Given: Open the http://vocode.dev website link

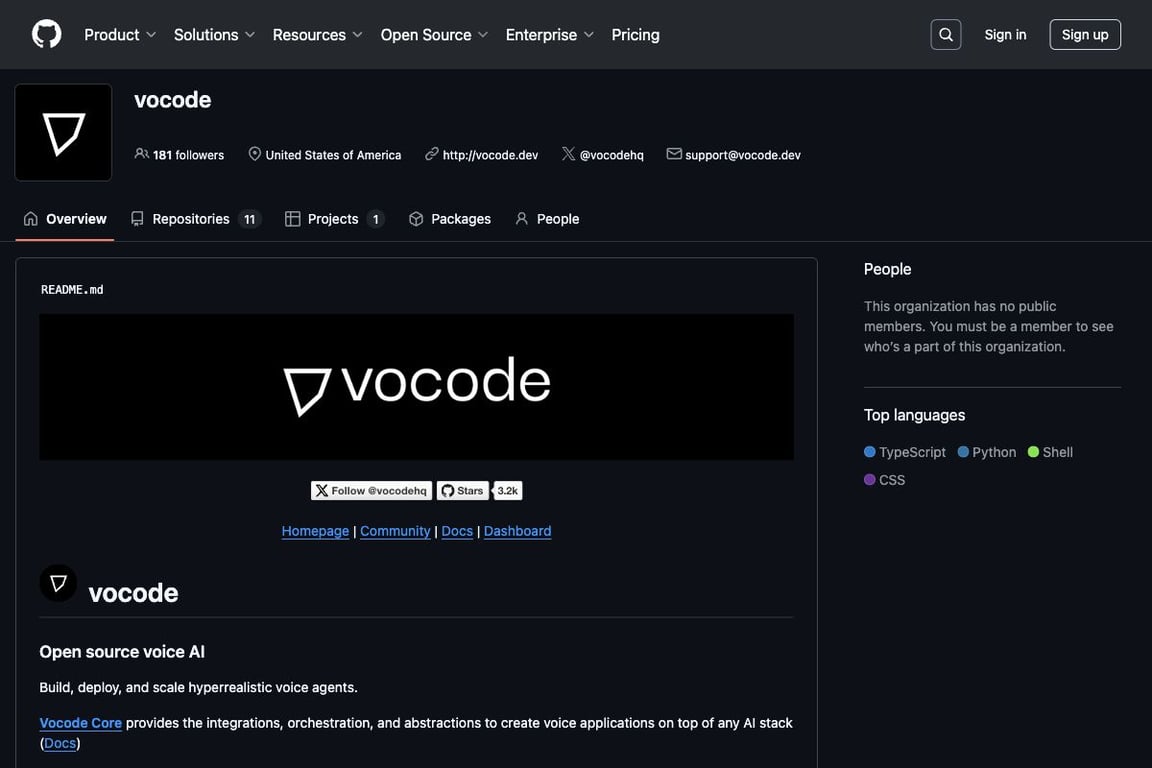Looking at the screenshot, I should coord(490,155).
